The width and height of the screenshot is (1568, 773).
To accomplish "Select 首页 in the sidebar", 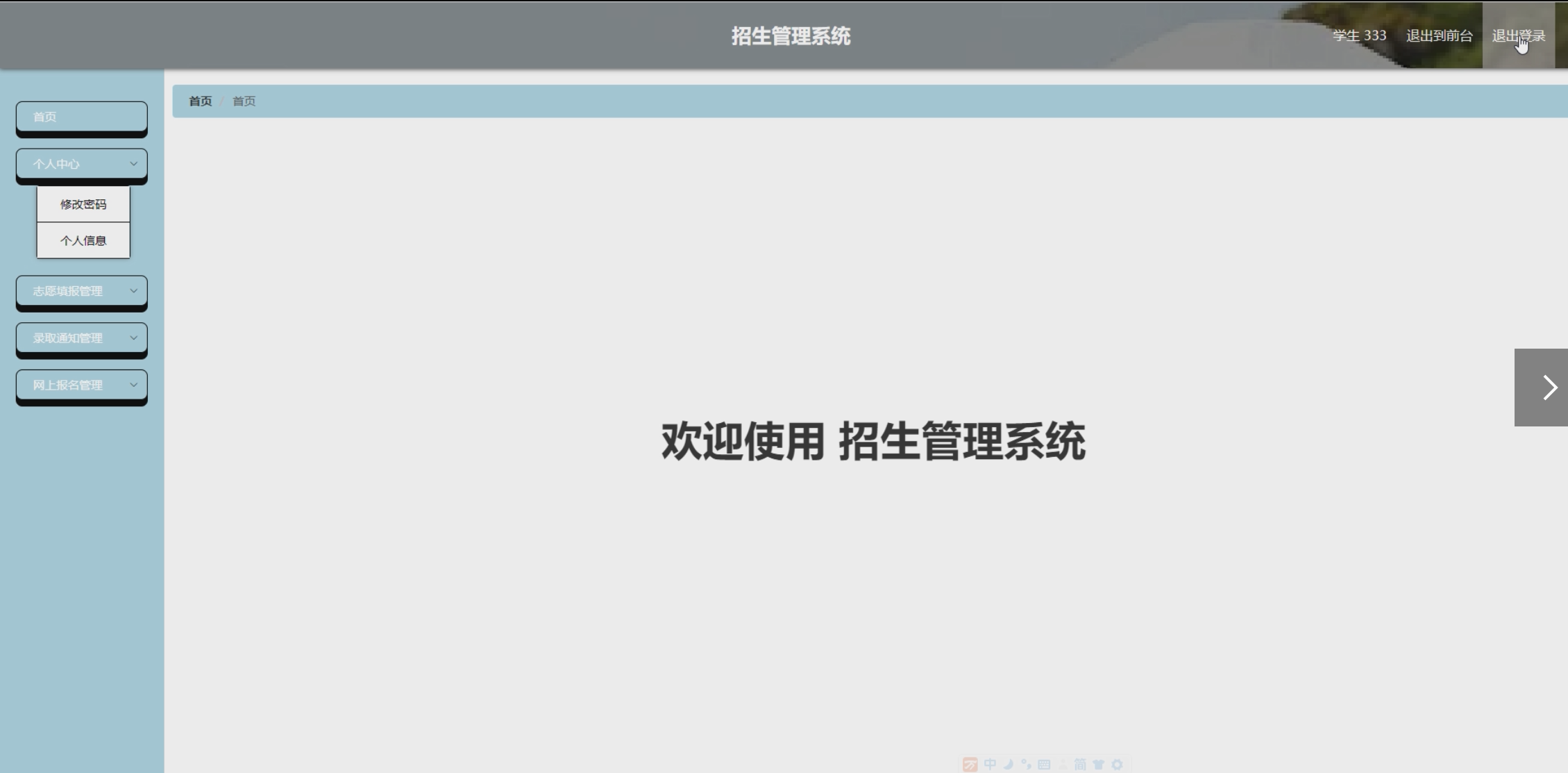I will pos(81,117).
